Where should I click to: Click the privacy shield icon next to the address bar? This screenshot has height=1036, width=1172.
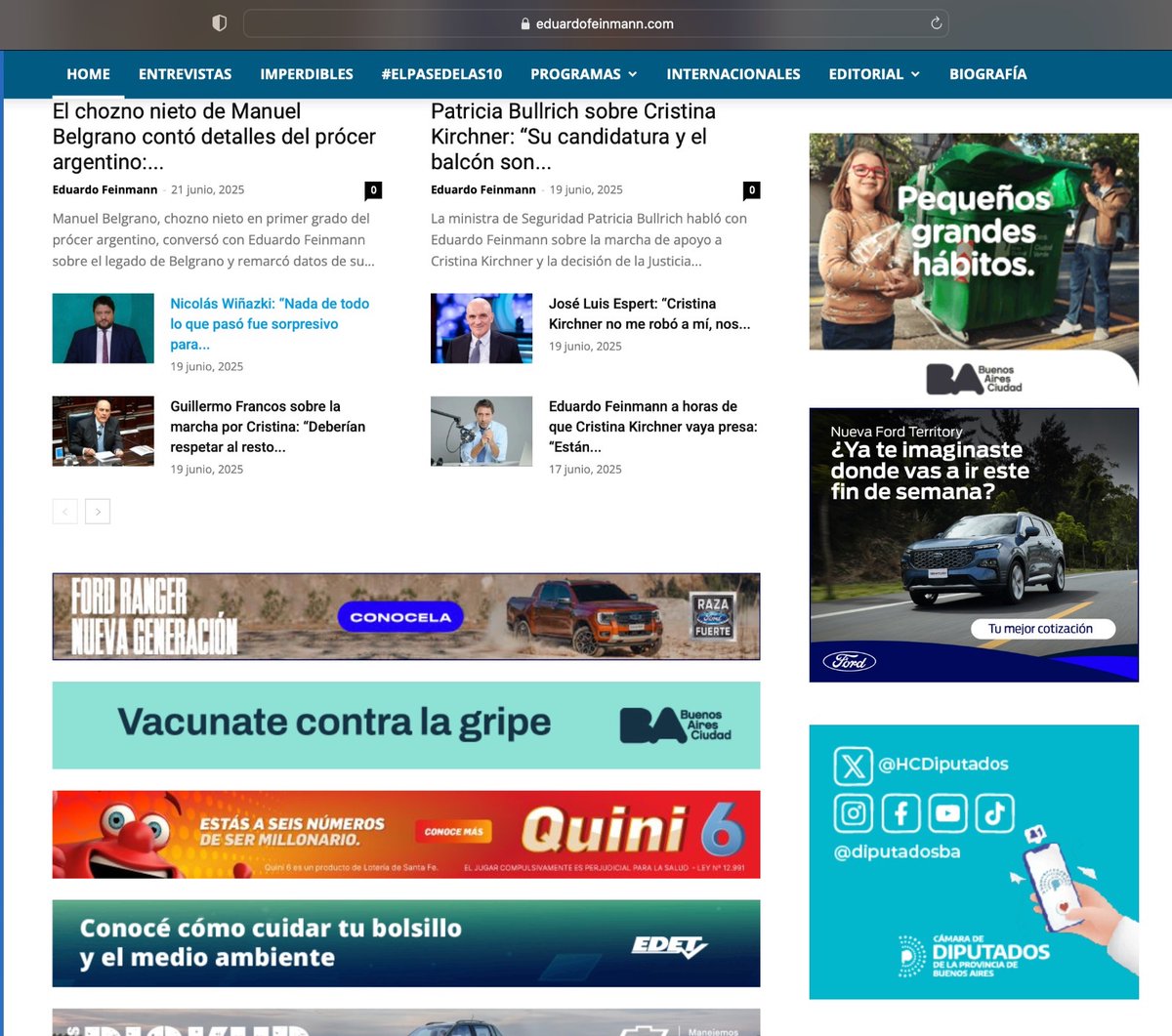220,22
